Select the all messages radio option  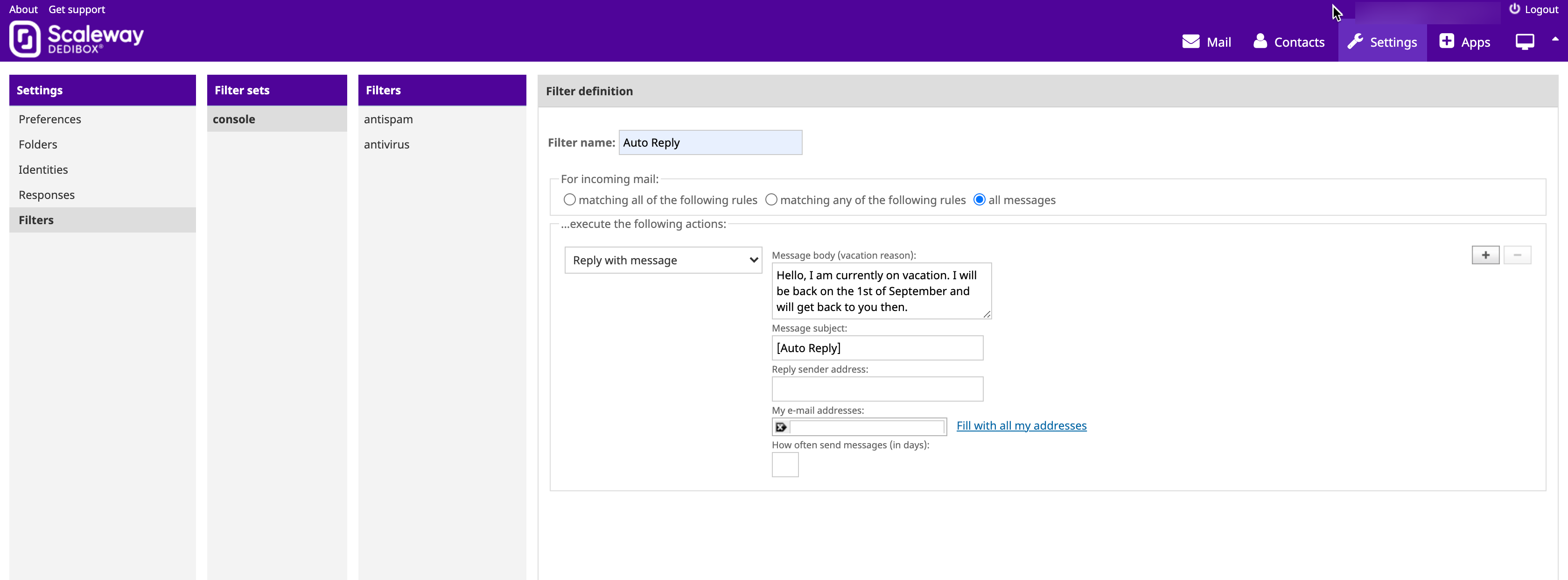pyautogui.click(x=980, y=200)
